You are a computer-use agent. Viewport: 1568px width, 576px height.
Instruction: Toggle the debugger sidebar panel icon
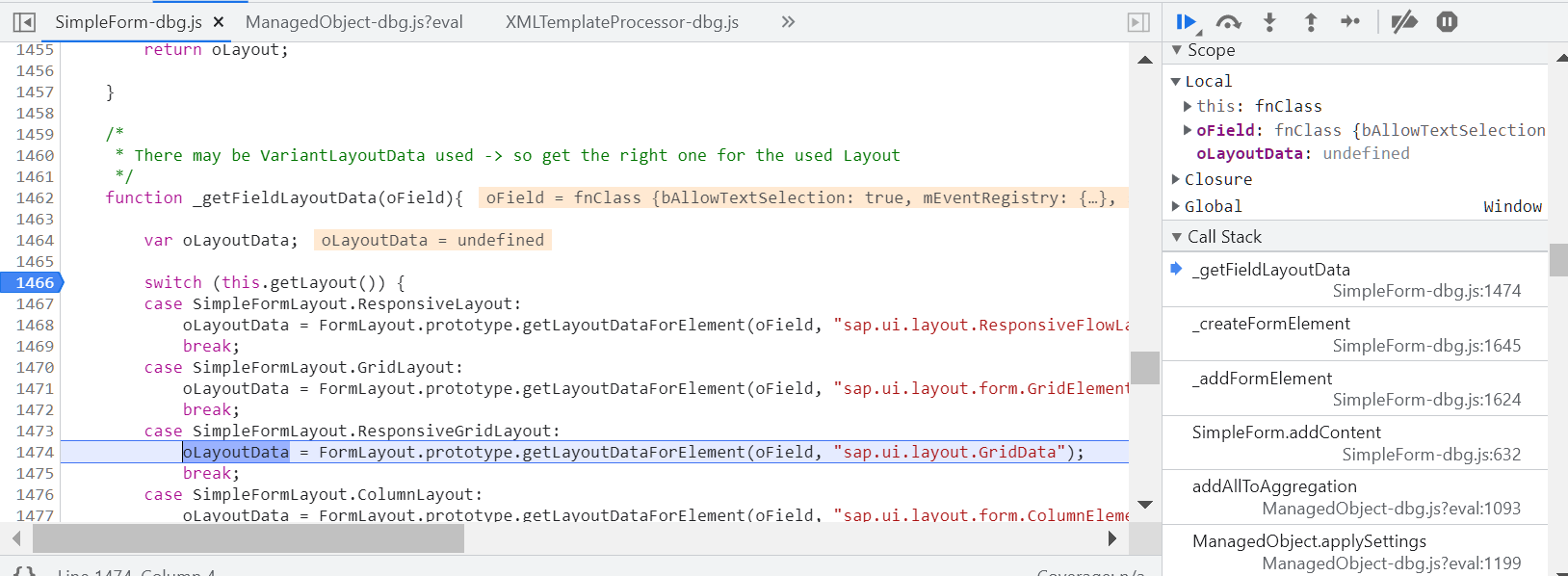tap(1138, 22)
